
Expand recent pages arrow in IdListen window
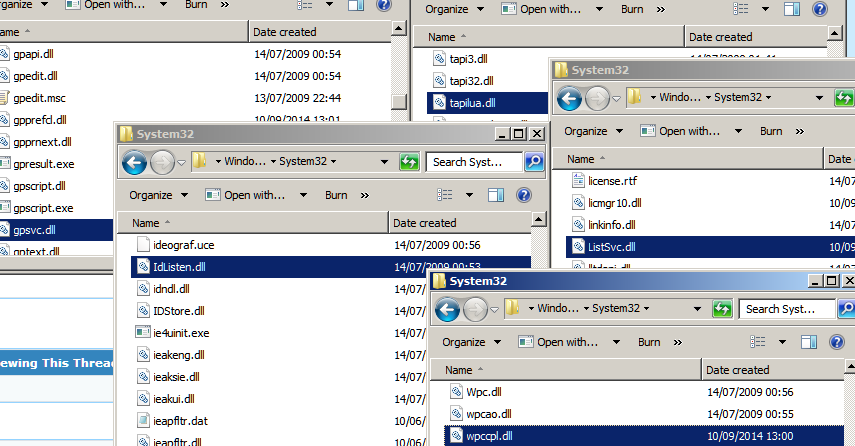coord(182,162)
